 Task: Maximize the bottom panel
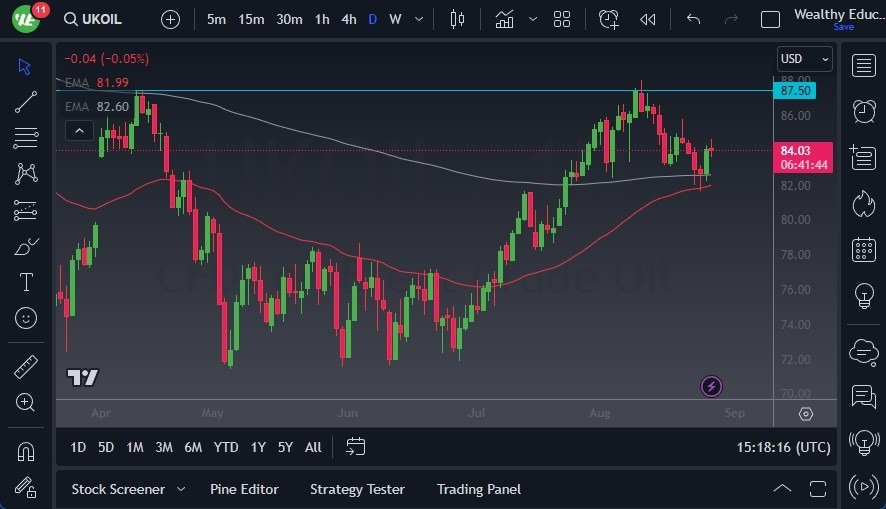(x=818, y=489)
